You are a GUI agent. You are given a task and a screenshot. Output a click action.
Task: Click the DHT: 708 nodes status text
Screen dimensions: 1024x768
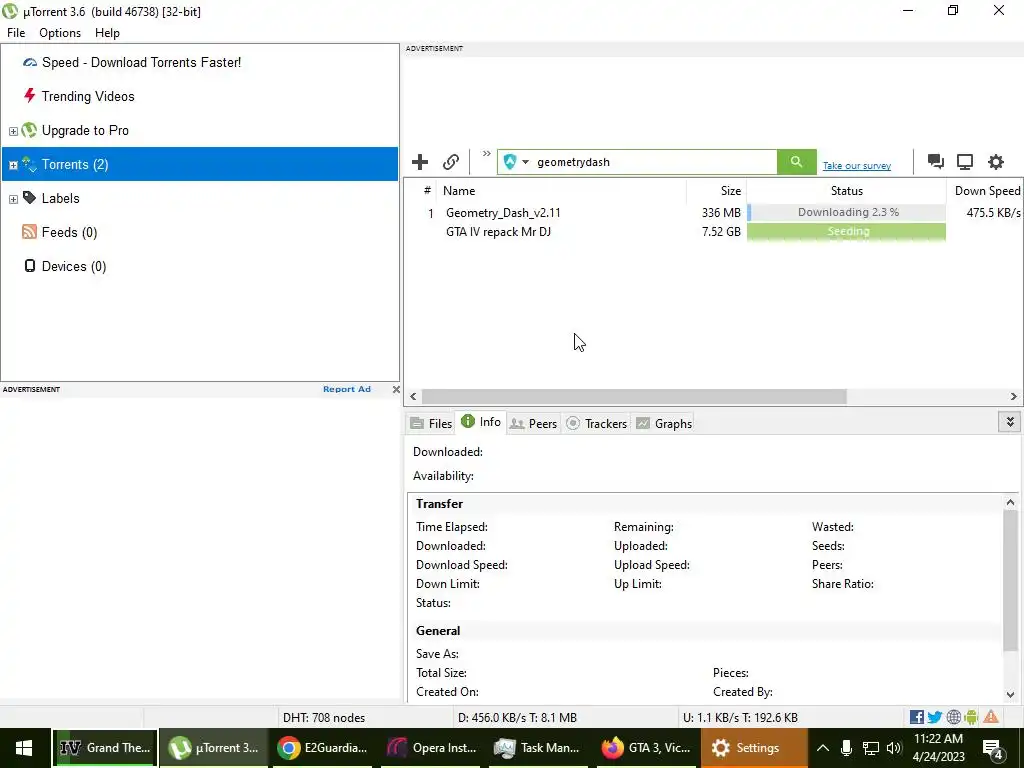(324, 718)
